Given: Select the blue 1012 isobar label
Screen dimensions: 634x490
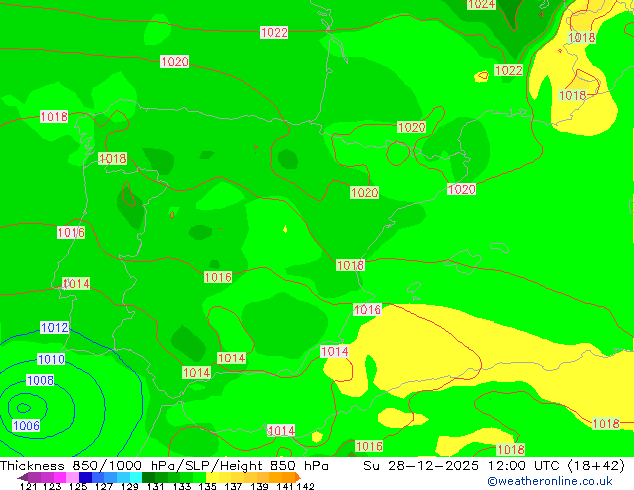Looking at the screenshot, I should [x=55, y=327].
